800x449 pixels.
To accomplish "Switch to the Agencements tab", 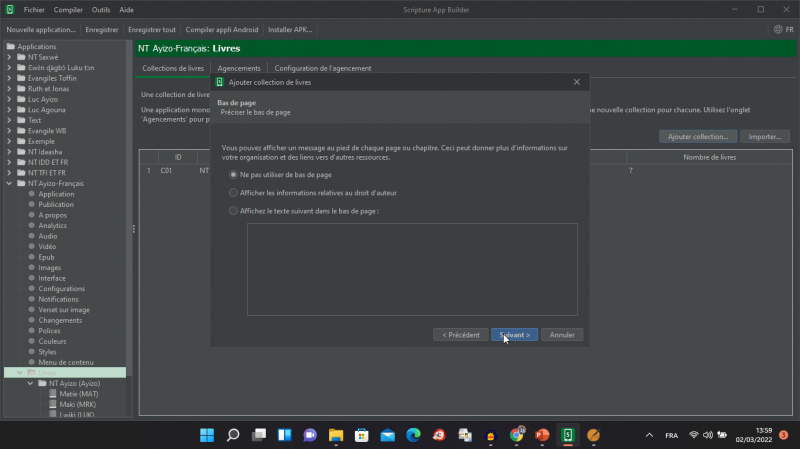I will (239, 68).
